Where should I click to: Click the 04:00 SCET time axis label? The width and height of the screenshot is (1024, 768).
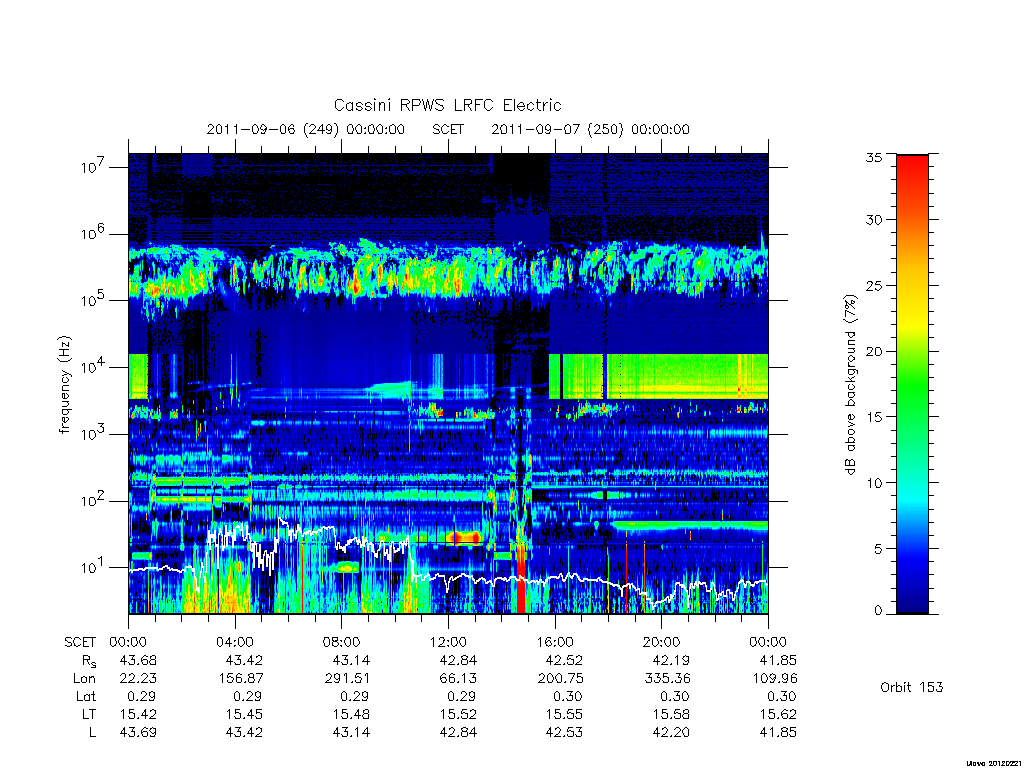point(234,642)
